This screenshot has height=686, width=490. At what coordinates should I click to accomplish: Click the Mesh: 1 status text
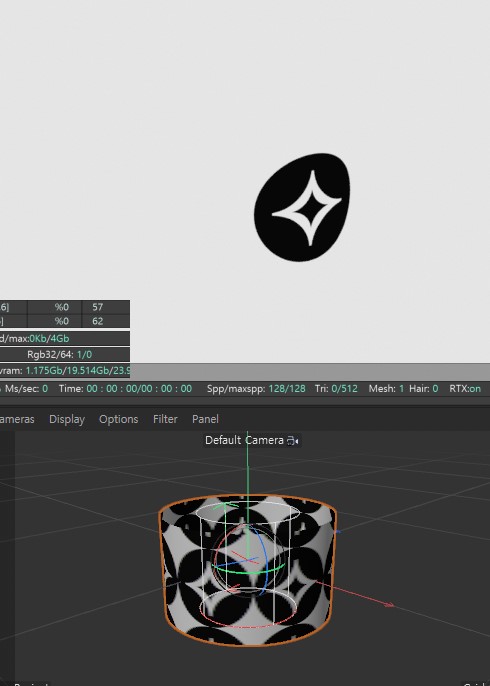(386, 388)
